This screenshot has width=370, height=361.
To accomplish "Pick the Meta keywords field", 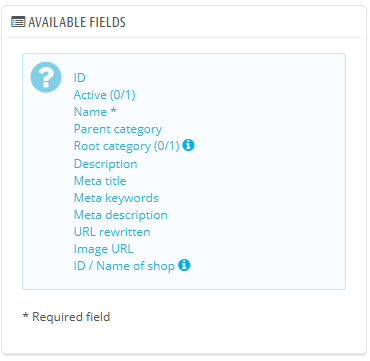I will click(116, 198).
